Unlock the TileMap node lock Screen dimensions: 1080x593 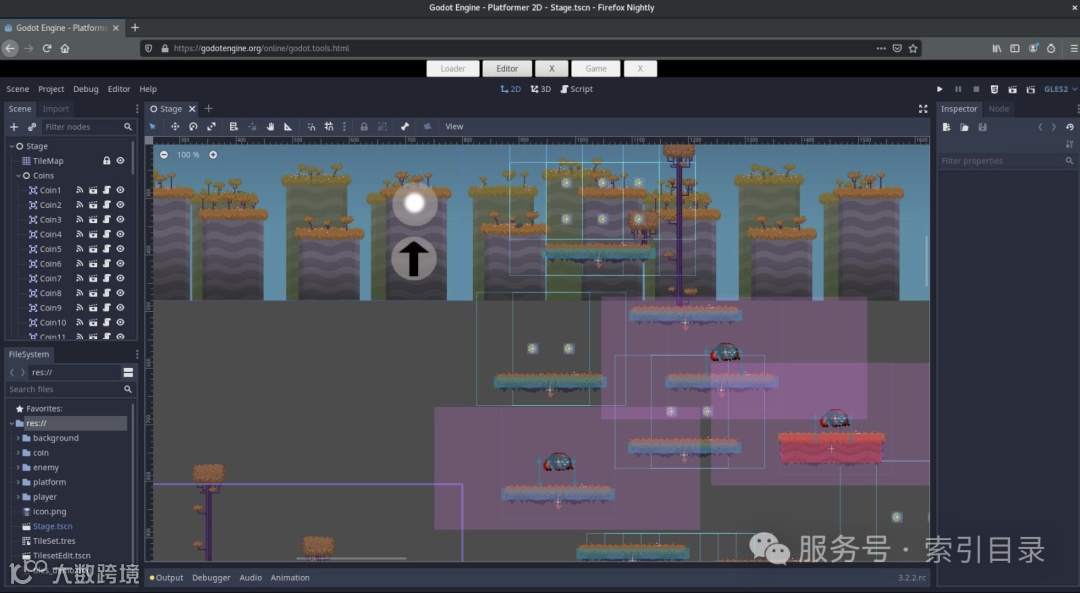click(107, 160)
